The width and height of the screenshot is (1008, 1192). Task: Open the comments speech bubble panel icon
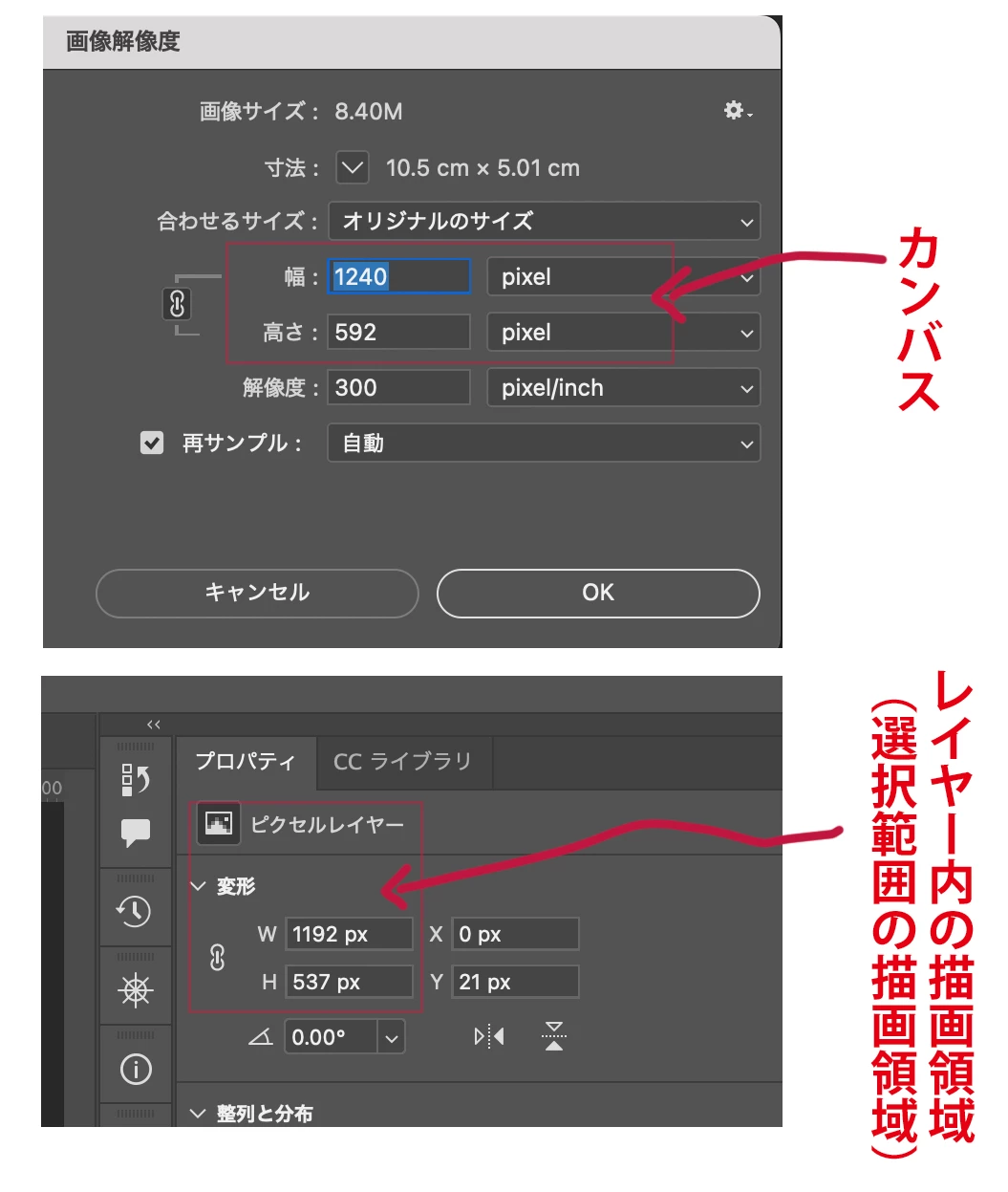(136, 832)
